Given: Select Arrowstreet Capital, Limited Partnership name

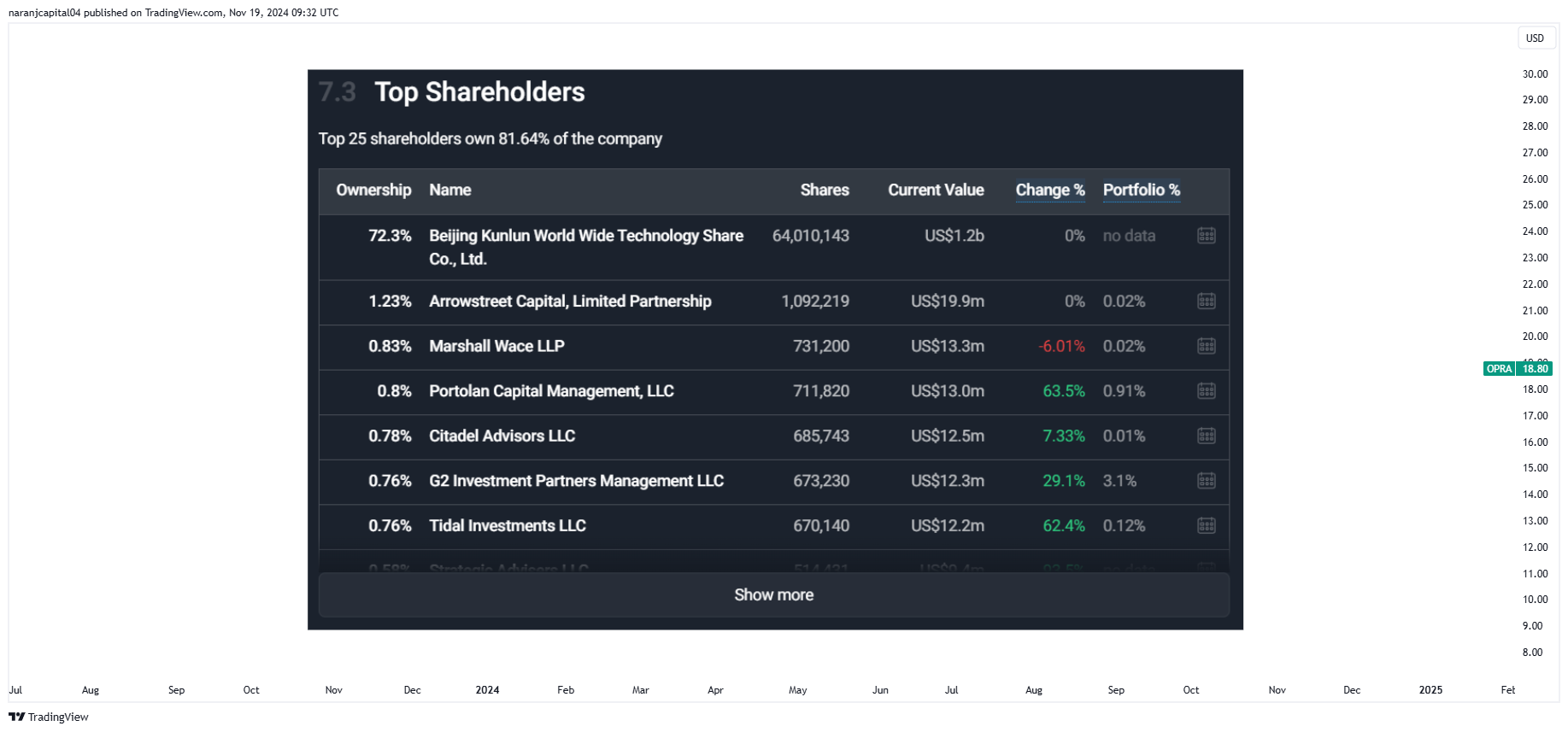Looking at the screenshot, I should [x=570, y=302].
